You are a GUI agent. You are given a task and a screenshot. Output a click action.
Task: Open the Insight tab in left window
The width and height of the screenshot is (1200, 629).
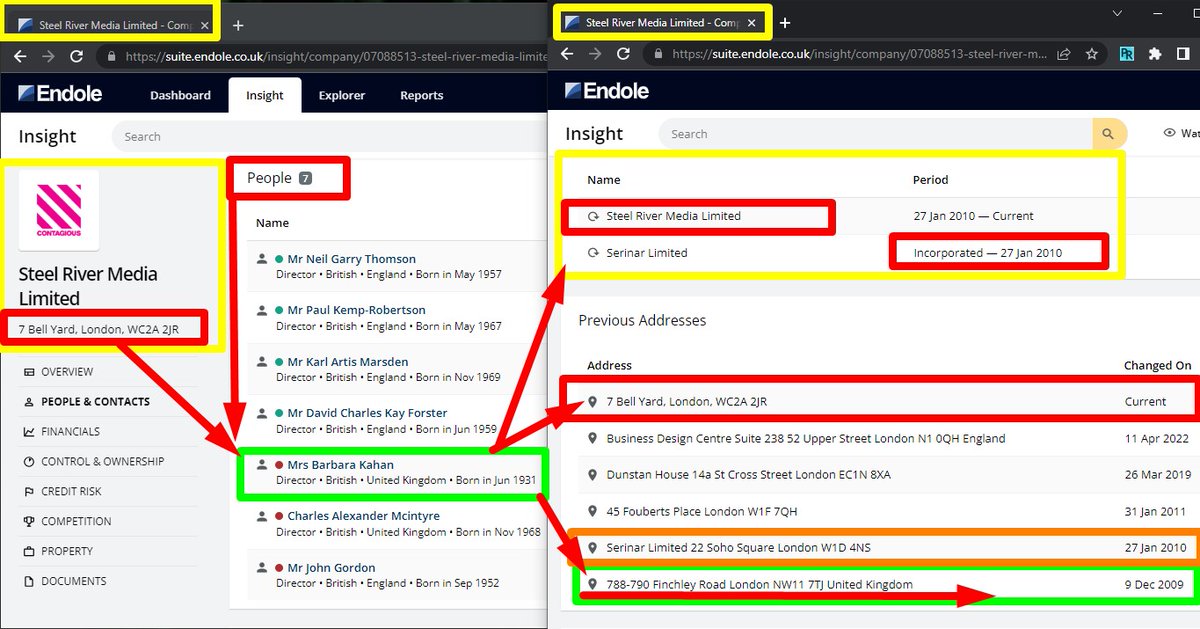point(265,95)
